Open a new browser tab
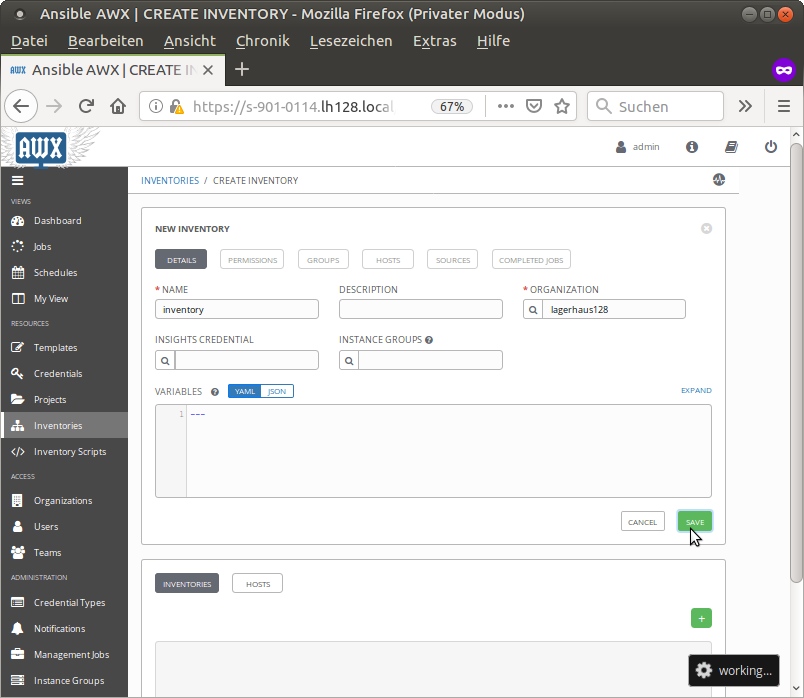 click(x=242, y=69)
